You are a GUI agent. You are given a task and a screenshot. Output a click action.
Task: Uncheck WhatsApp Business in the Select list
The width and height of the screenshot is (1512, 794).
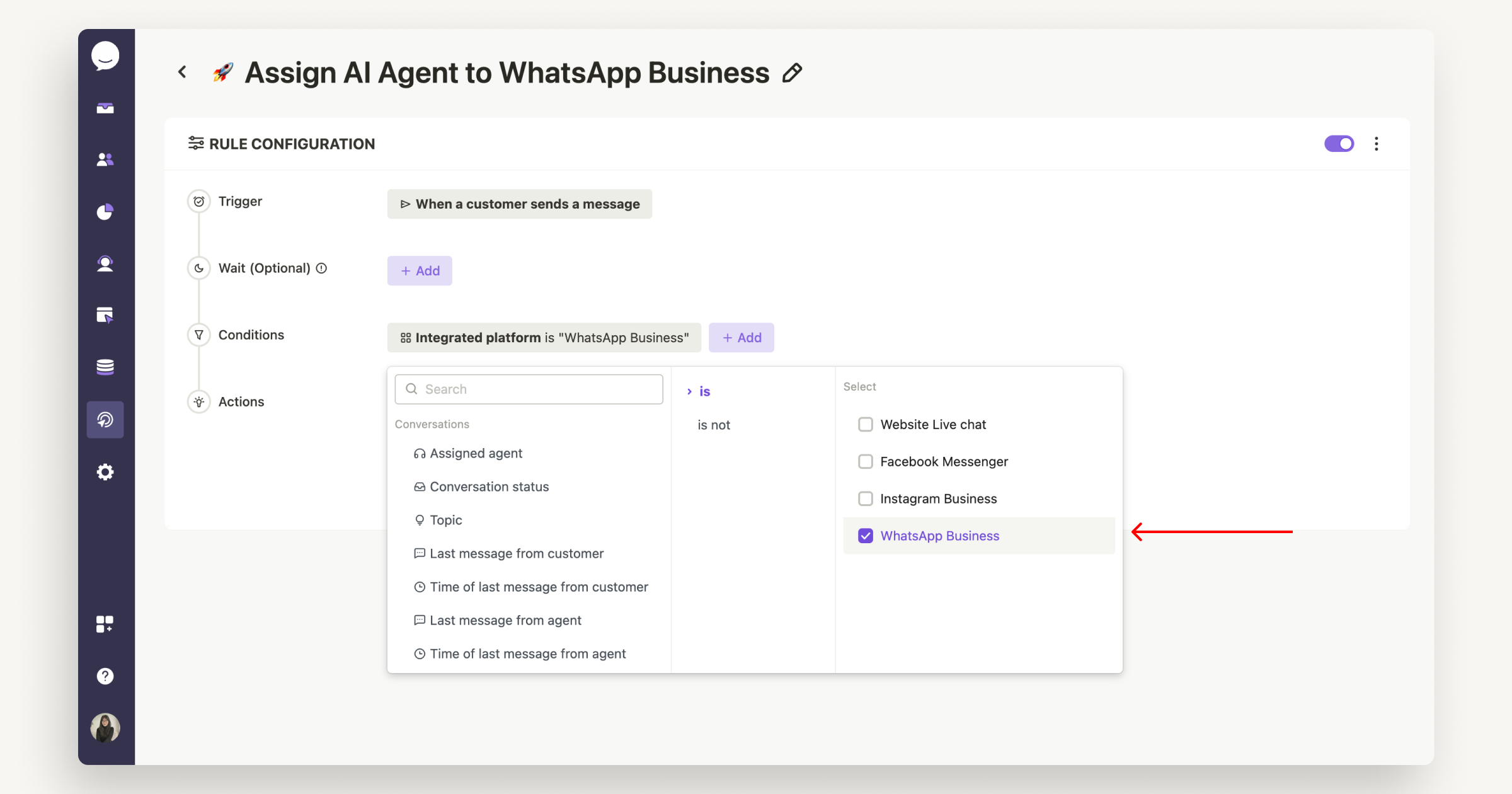[865, 536]
